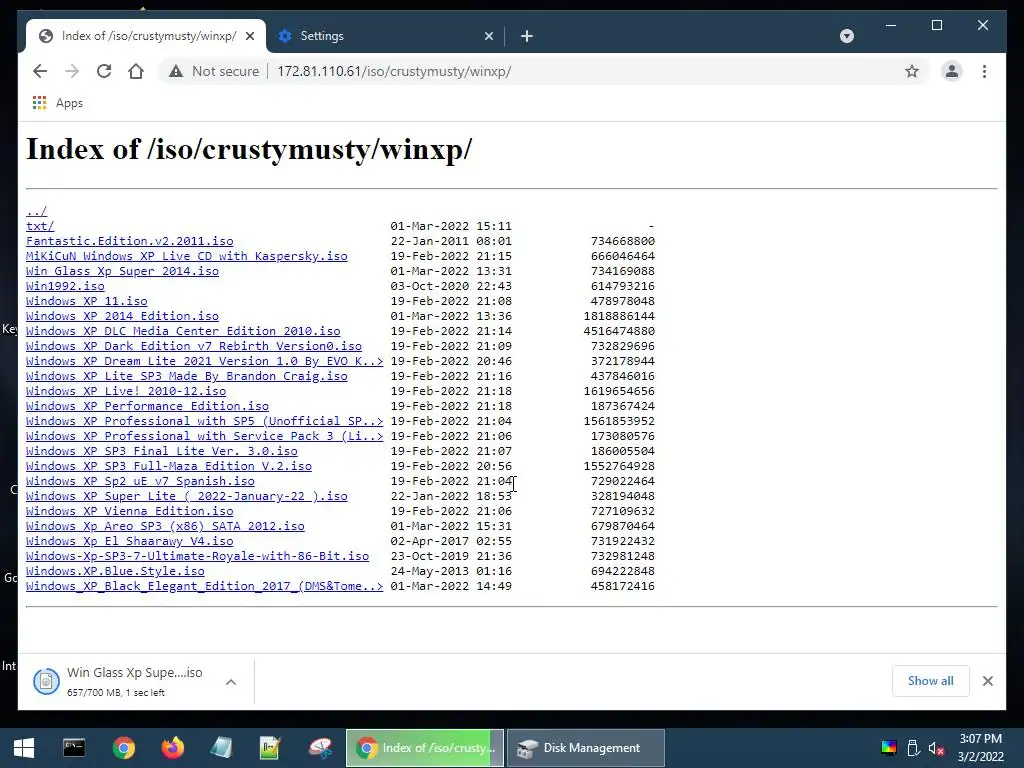
Task: Click the muted volume tray icon
Action: coord(936,748)
